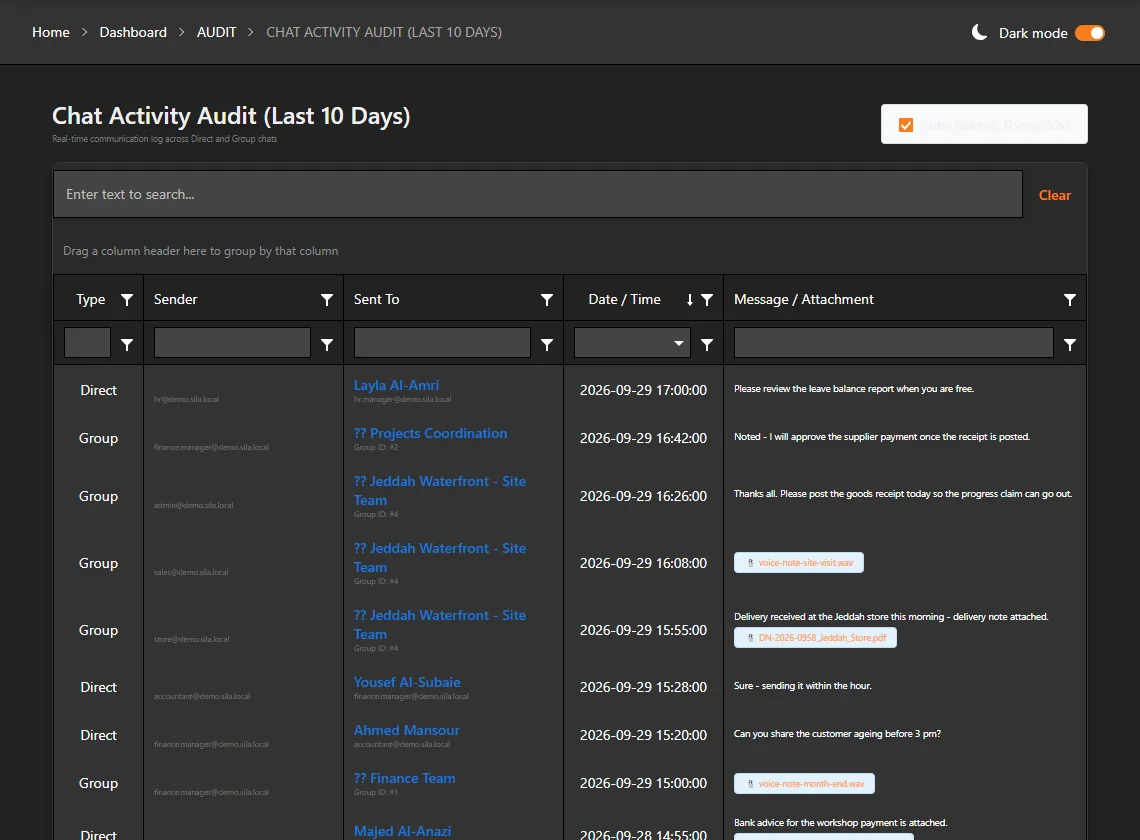The height and width of the screenshot is (840, 1140).
Task: Open voice-note-site-visit.wav attachment
Action: [x=799, y=563]
